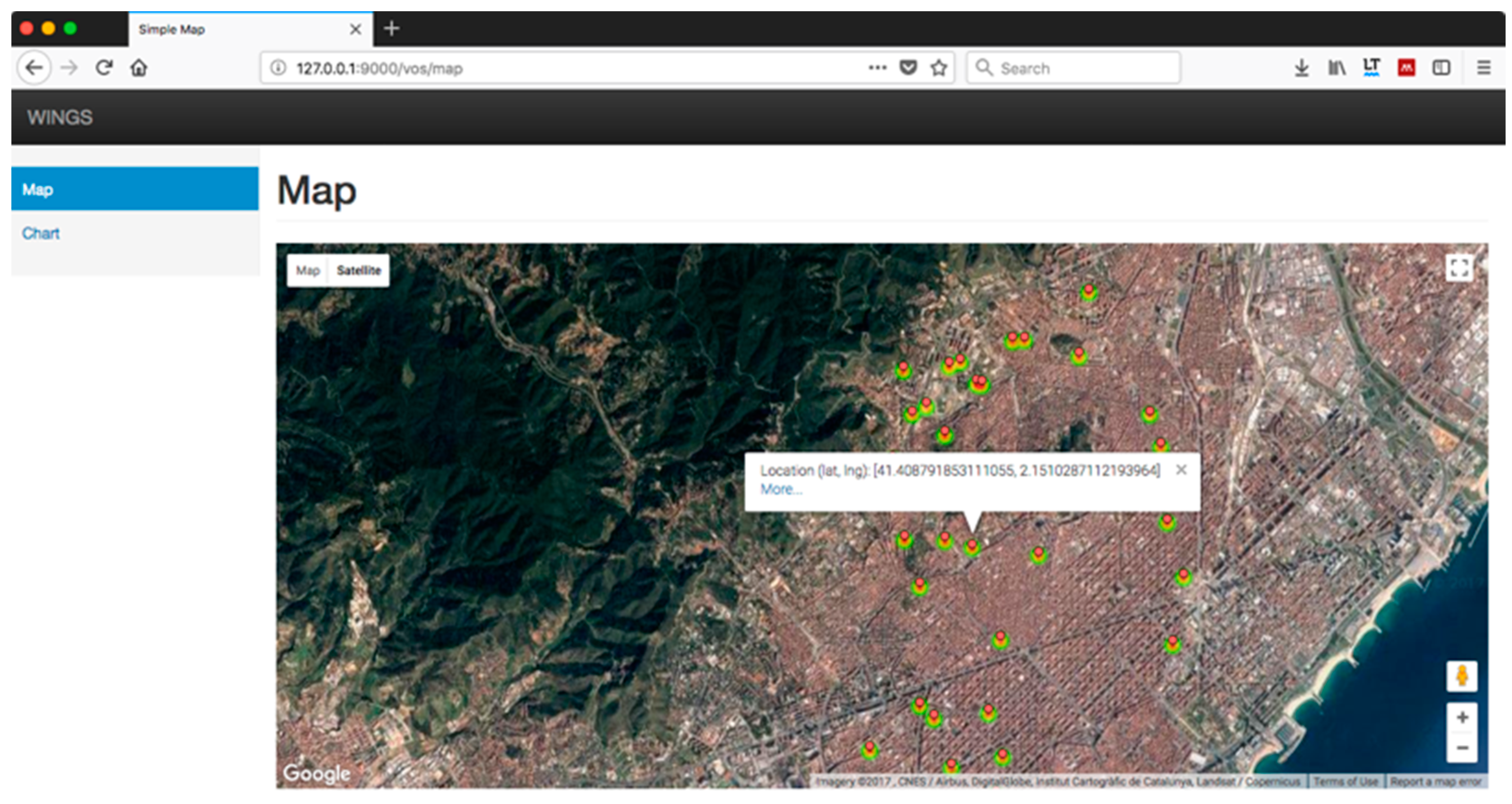
Task: Select Map in the sidebar menu
Action: [135, 189]
